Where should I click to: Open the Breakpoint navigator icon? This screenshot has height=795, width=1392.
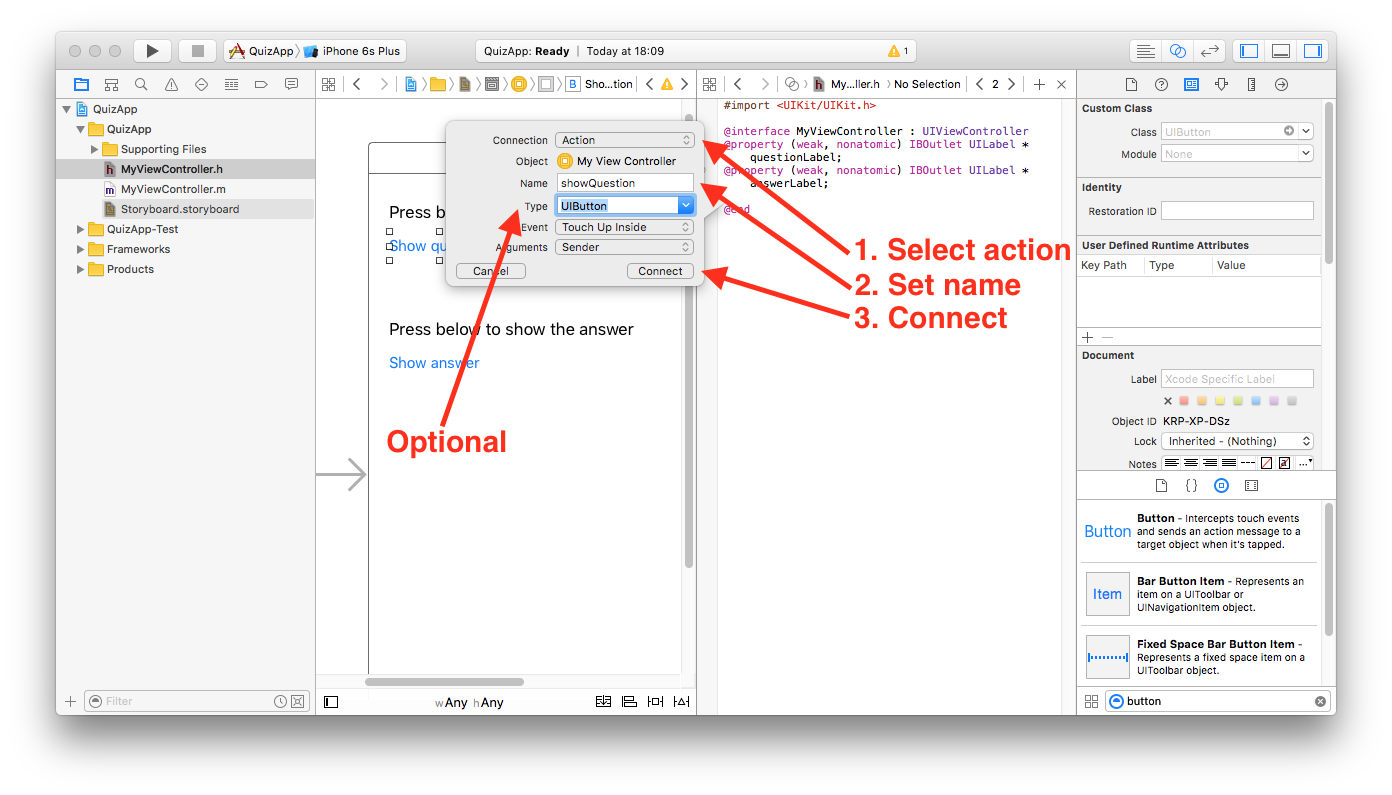[x=261, y=84]
